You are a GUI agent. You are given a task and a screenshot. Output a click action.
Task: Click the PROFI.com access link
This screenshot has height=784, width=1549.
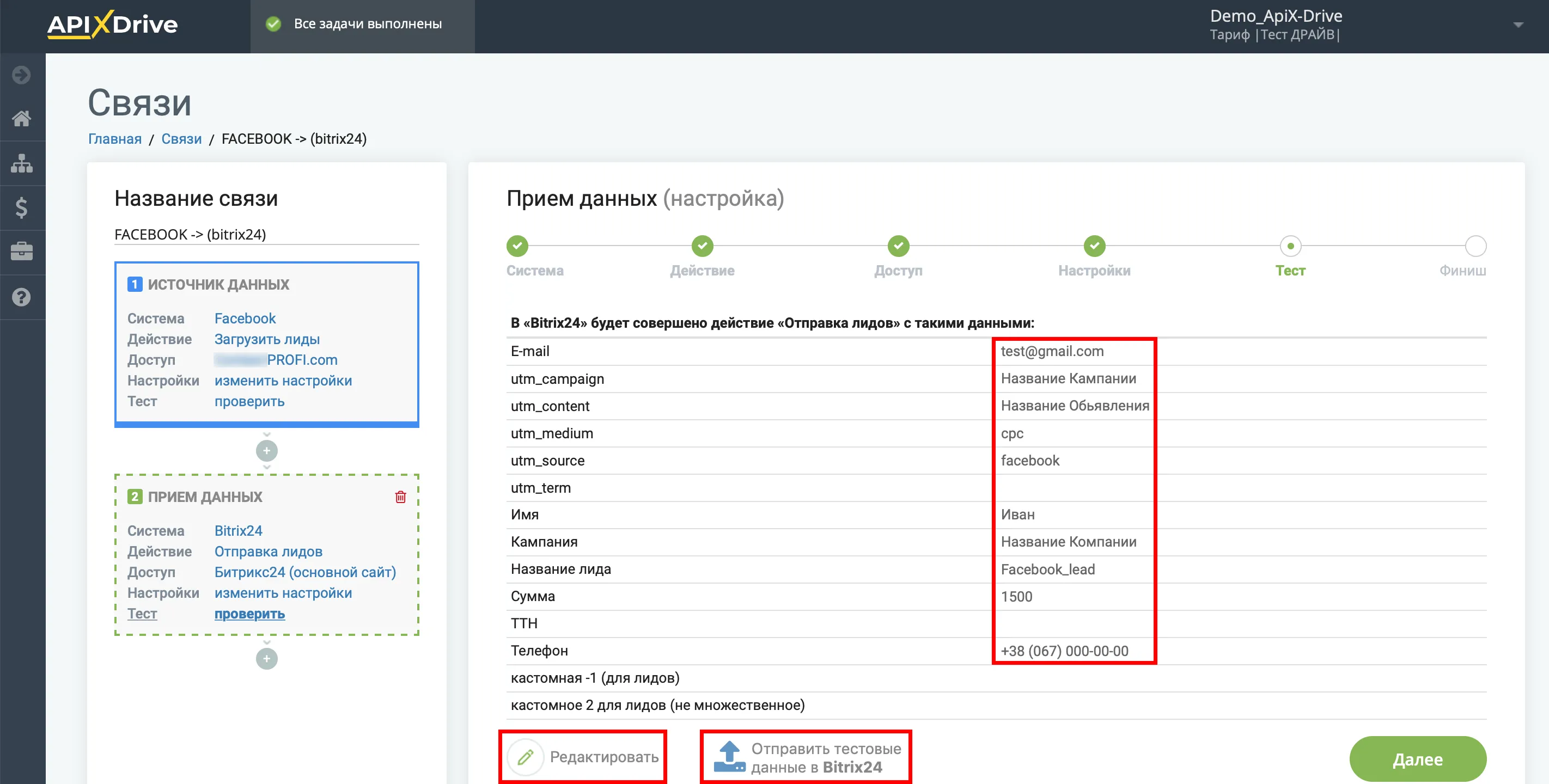point(276,359)
